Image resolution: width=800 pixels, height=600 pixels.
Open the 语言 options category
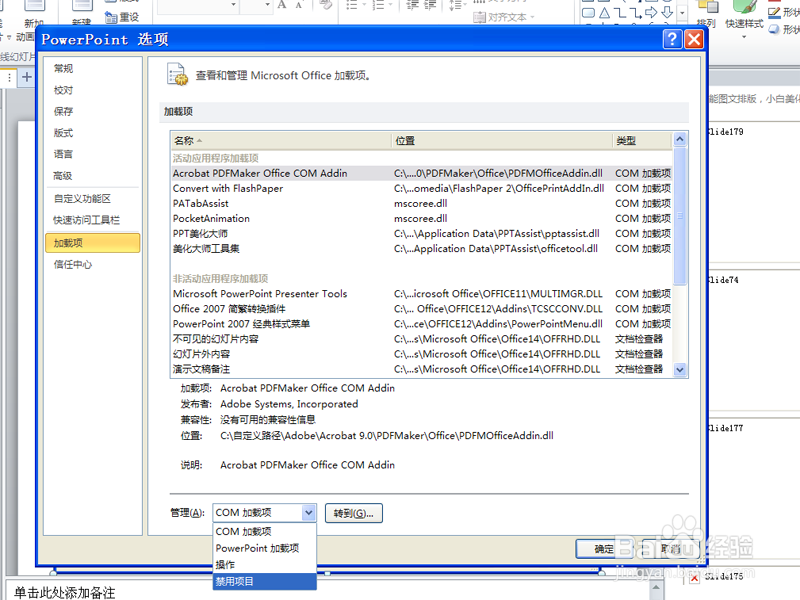63,154
